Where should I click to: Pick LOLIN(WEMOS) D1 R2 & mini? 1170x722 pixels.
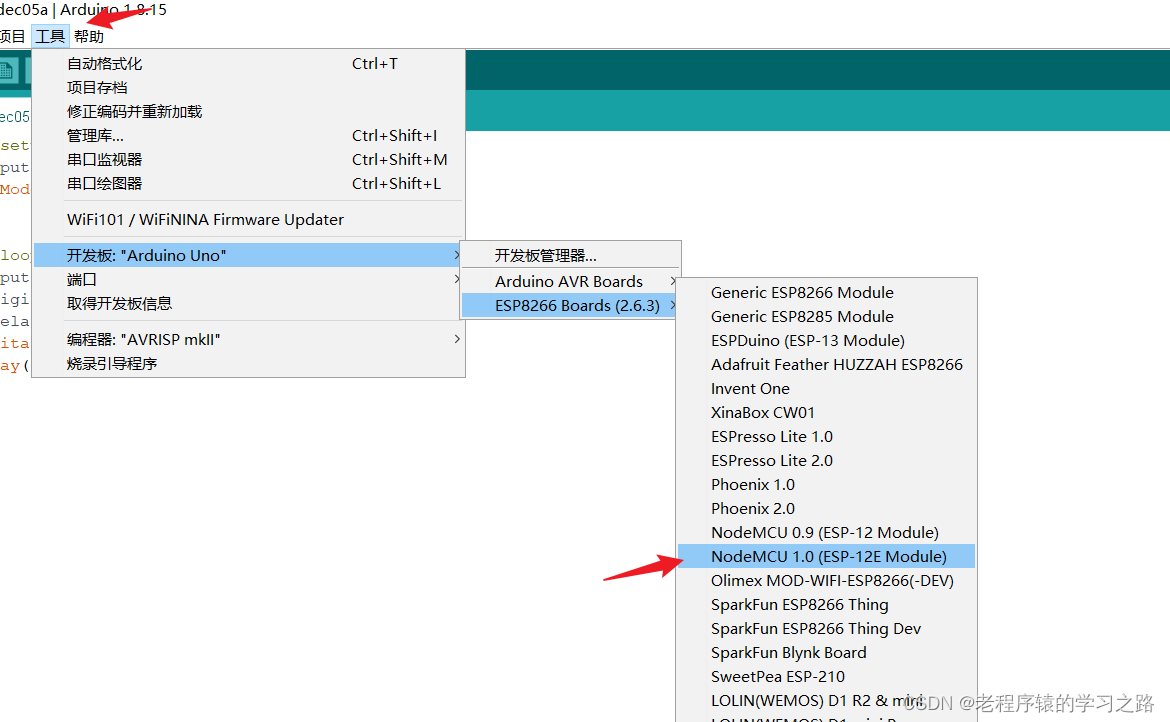(826, 700)
